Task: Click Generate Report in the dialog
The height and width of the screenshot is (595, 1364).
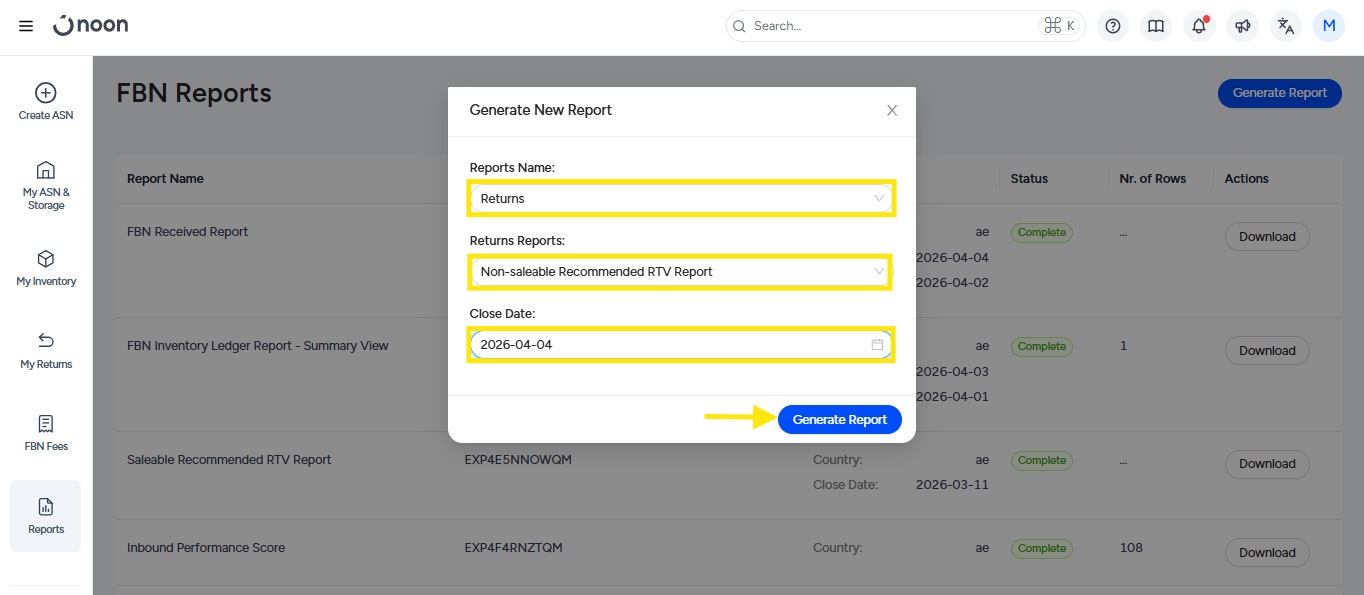Action: [839, 420]
